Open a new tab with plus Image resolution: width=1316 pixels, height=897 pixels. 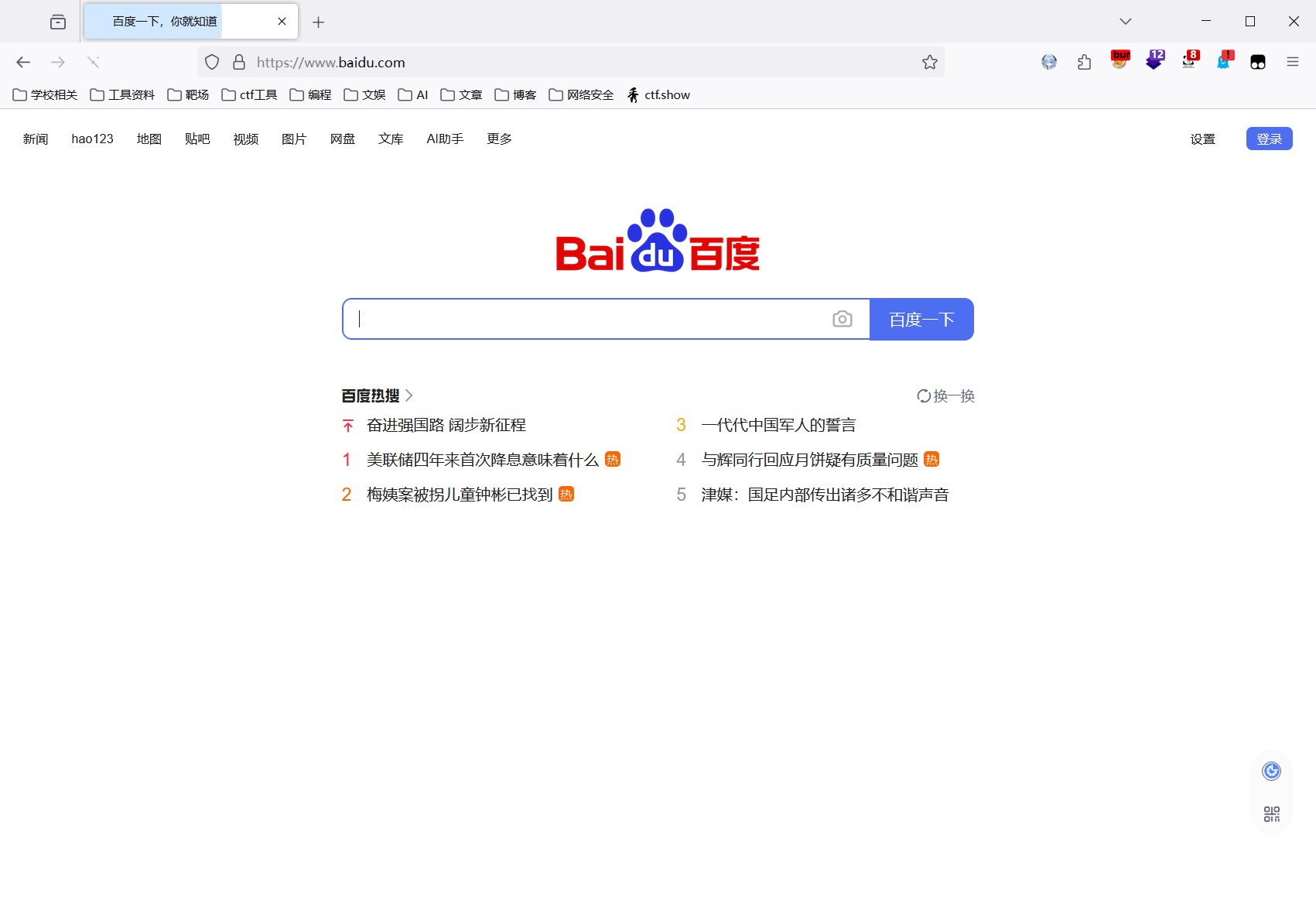tap(318, 22)
